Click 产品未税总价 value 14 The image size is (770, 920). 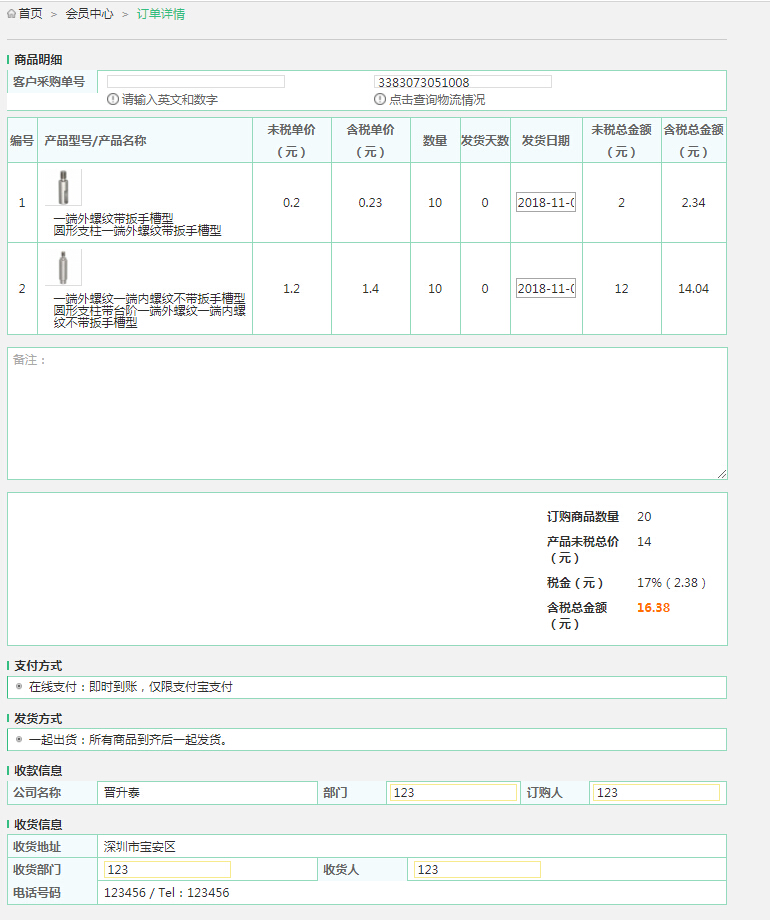(644, 542)
